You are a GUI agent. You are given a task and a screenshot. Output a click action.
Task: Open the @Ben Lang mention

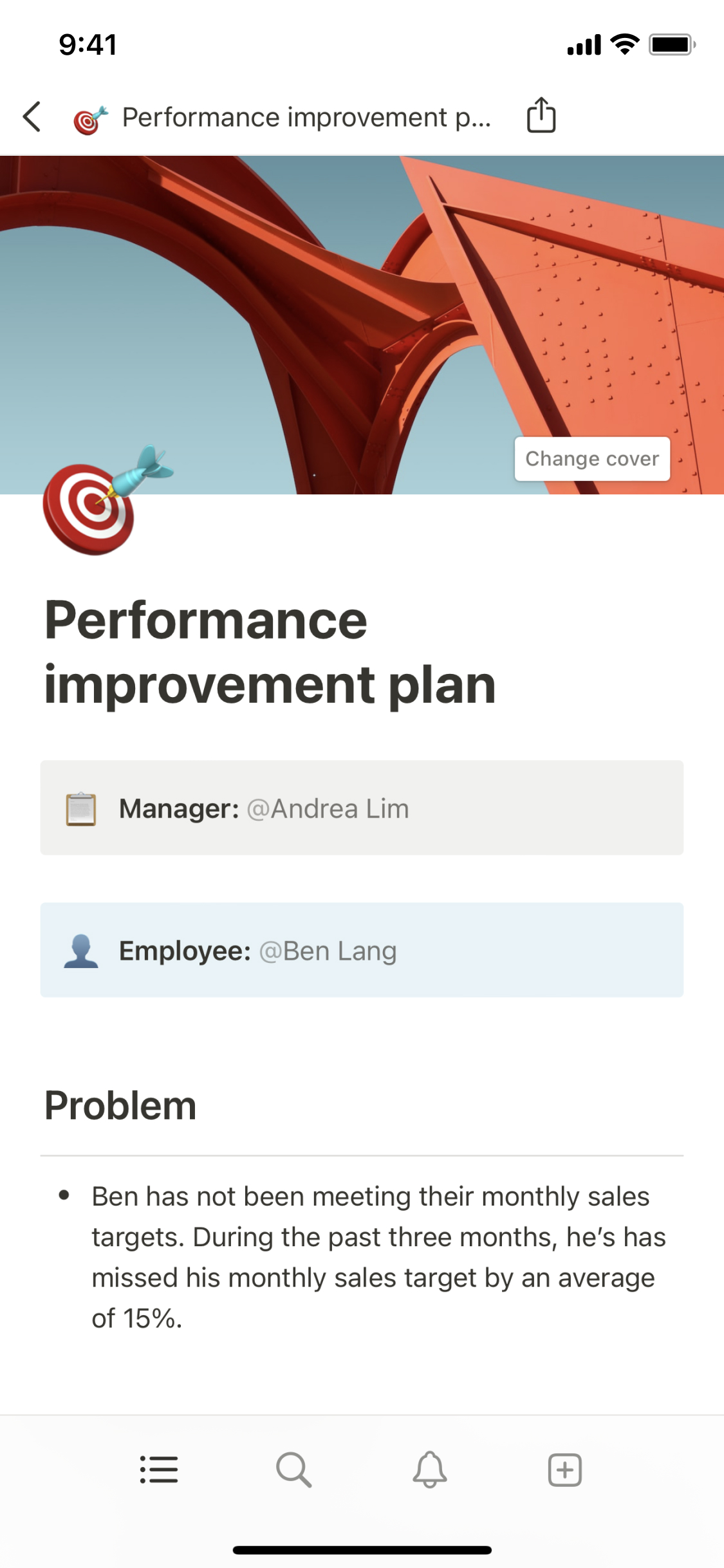coord(328,951)
